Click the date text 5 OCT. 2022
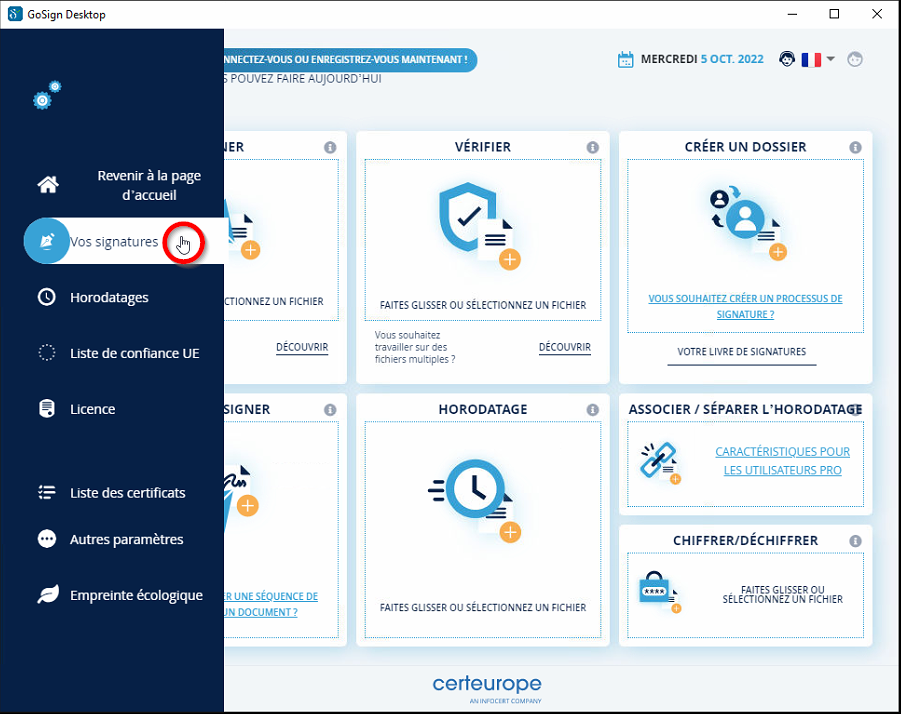The height and width of the screenshot is (714, 901). (x=732, y=59)
